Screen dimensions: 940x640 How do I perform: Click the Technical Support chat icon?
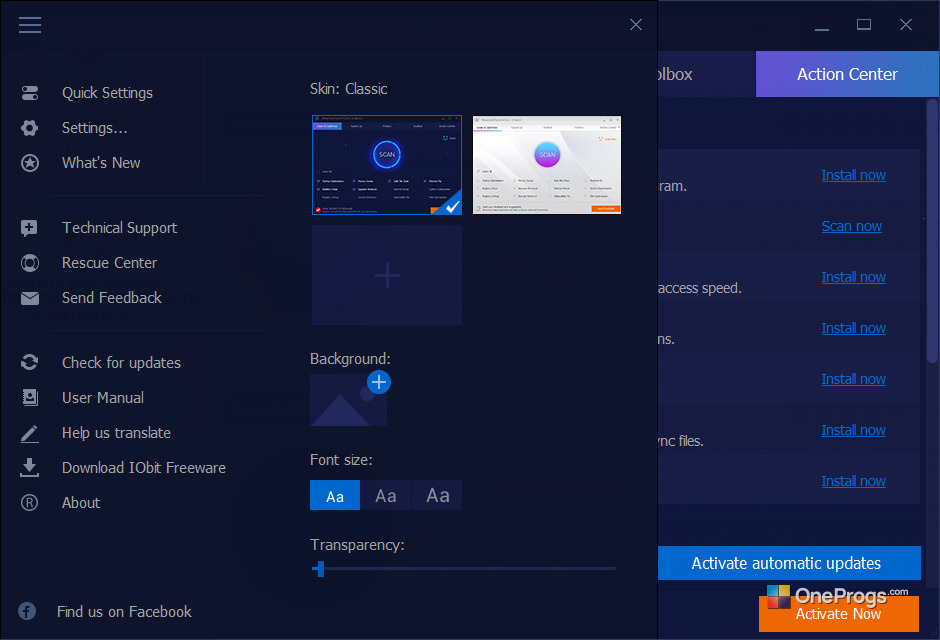29,228
